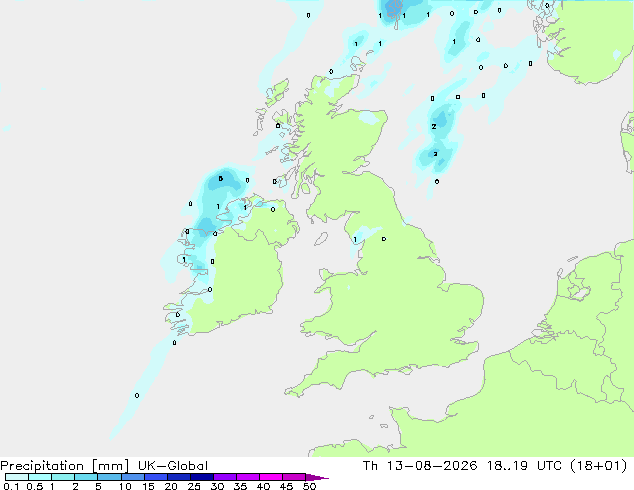
Task: Click the '(18+01)' forecast step label
Action: pyautogui.click(x=599, y=466)
